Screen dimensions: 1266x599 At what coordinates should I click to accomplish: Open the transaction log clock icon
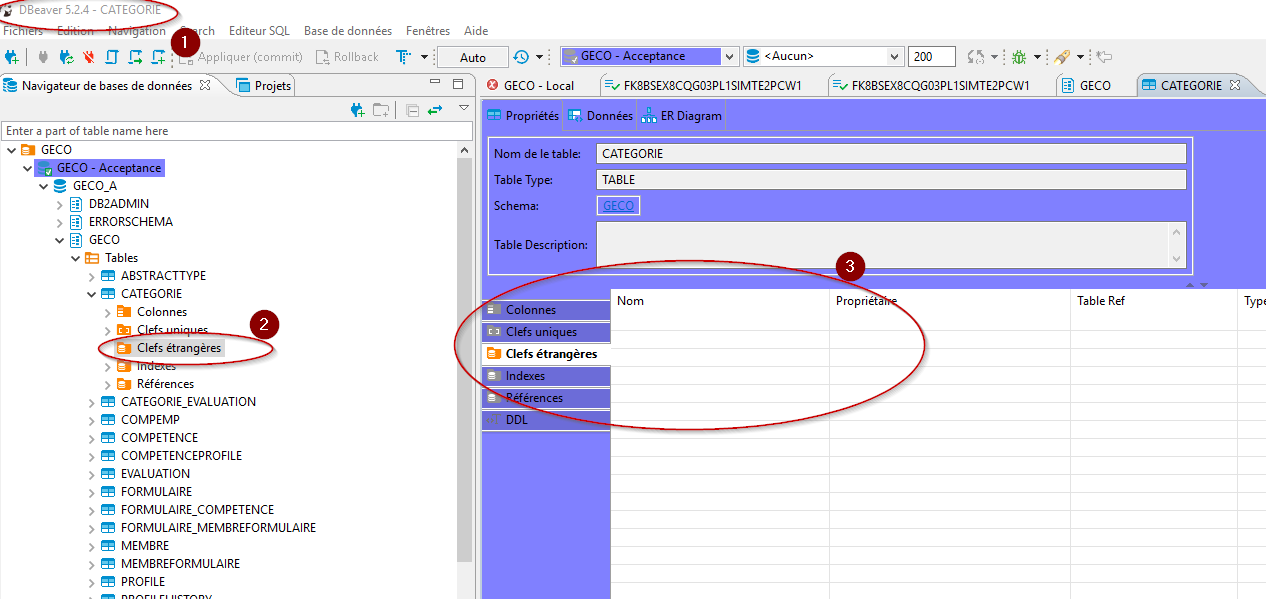click(521, 57)
